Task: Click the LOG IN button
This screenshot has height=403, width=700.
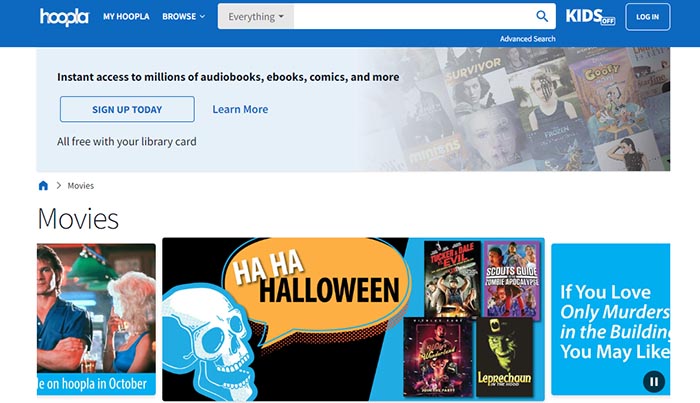Action: click(x=647, y=17)
